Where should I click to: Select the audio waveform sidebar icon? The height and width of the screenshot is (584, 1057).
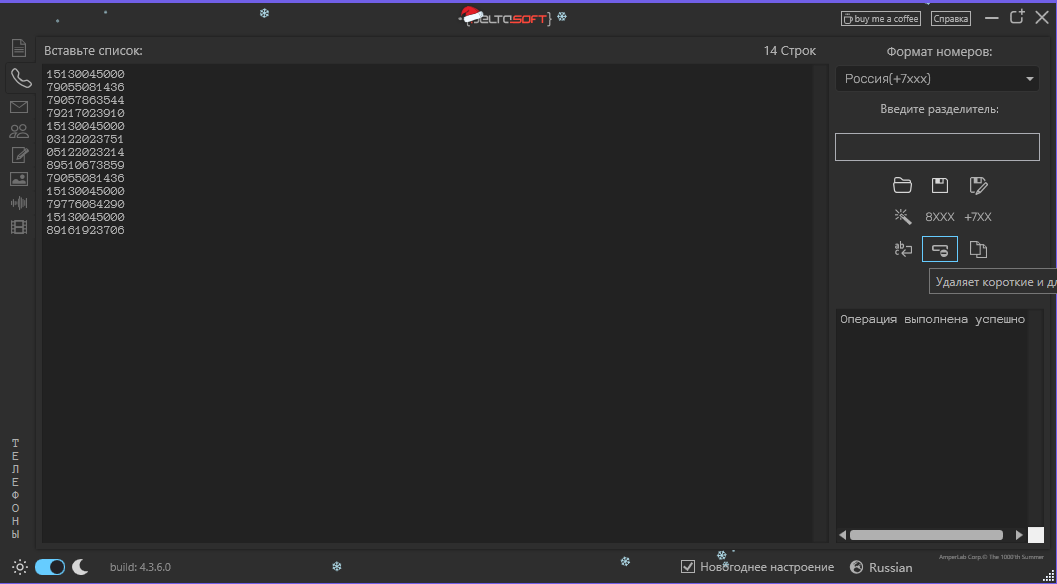pyautogui.click(x=19, y=202)
